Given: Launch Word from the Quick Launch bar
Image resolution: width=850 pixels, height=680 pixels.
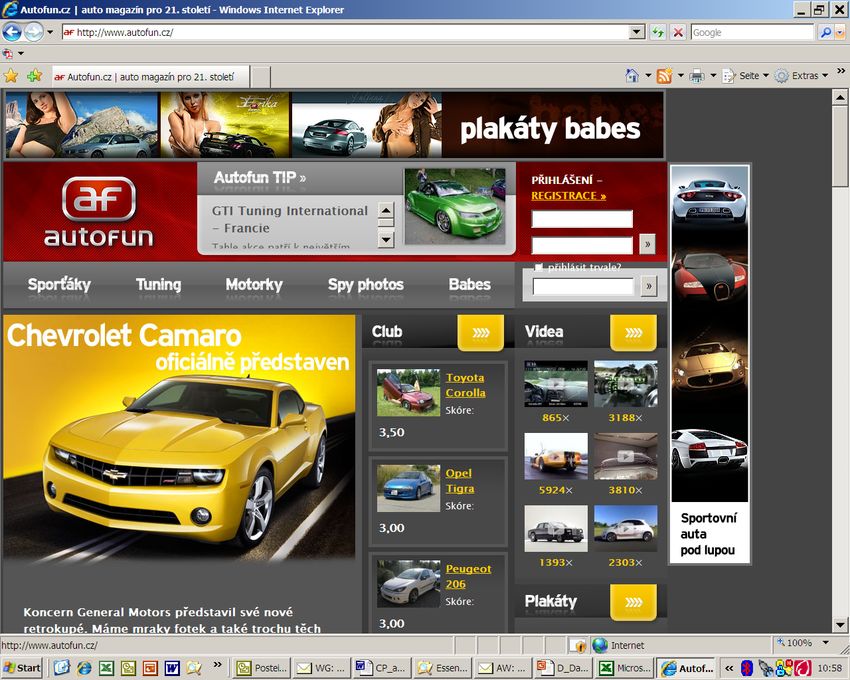Looking at the screenshot, I should point(172,668).
